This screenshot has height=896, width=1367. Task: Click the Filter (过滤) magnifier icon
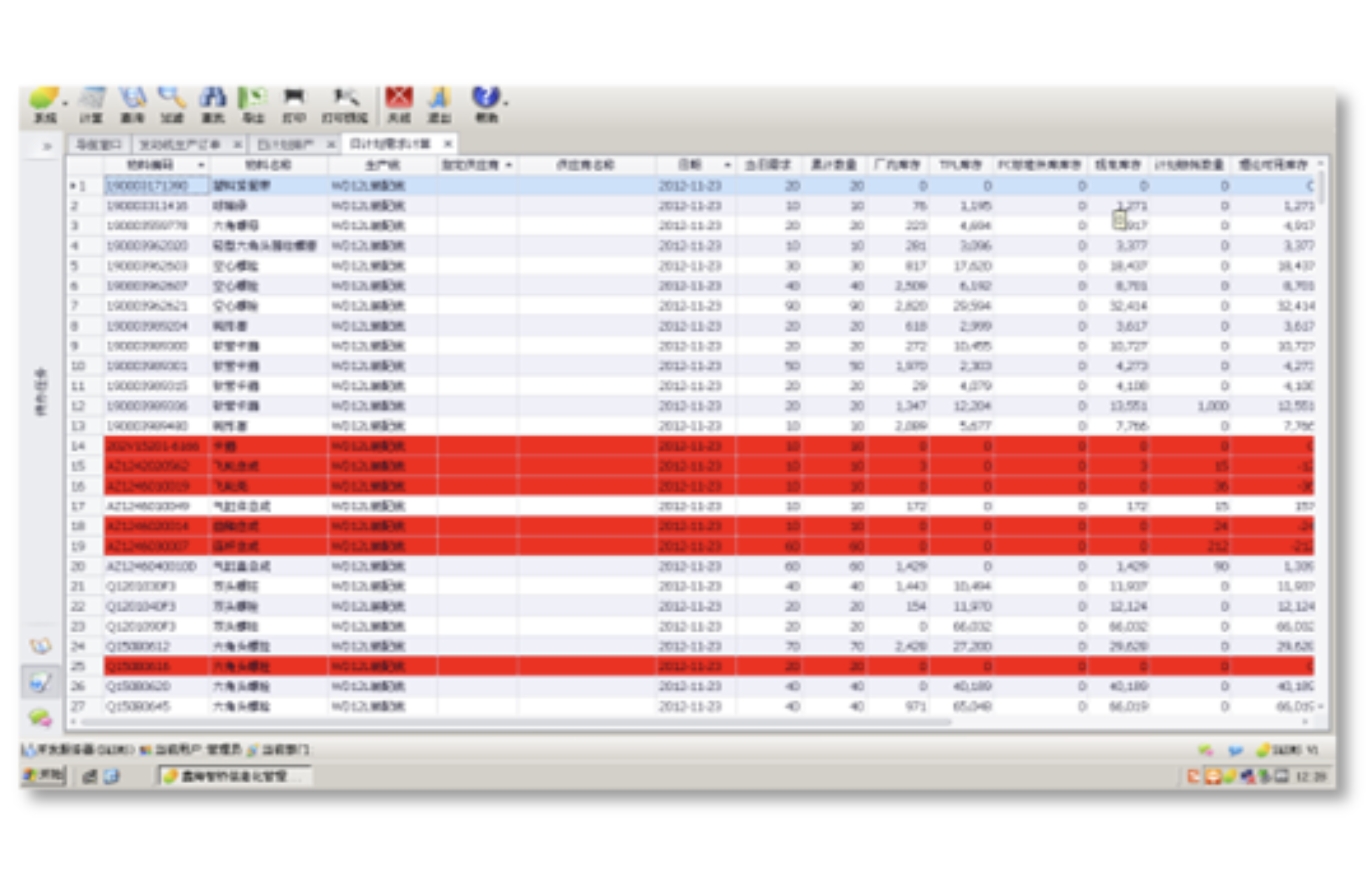173,98
